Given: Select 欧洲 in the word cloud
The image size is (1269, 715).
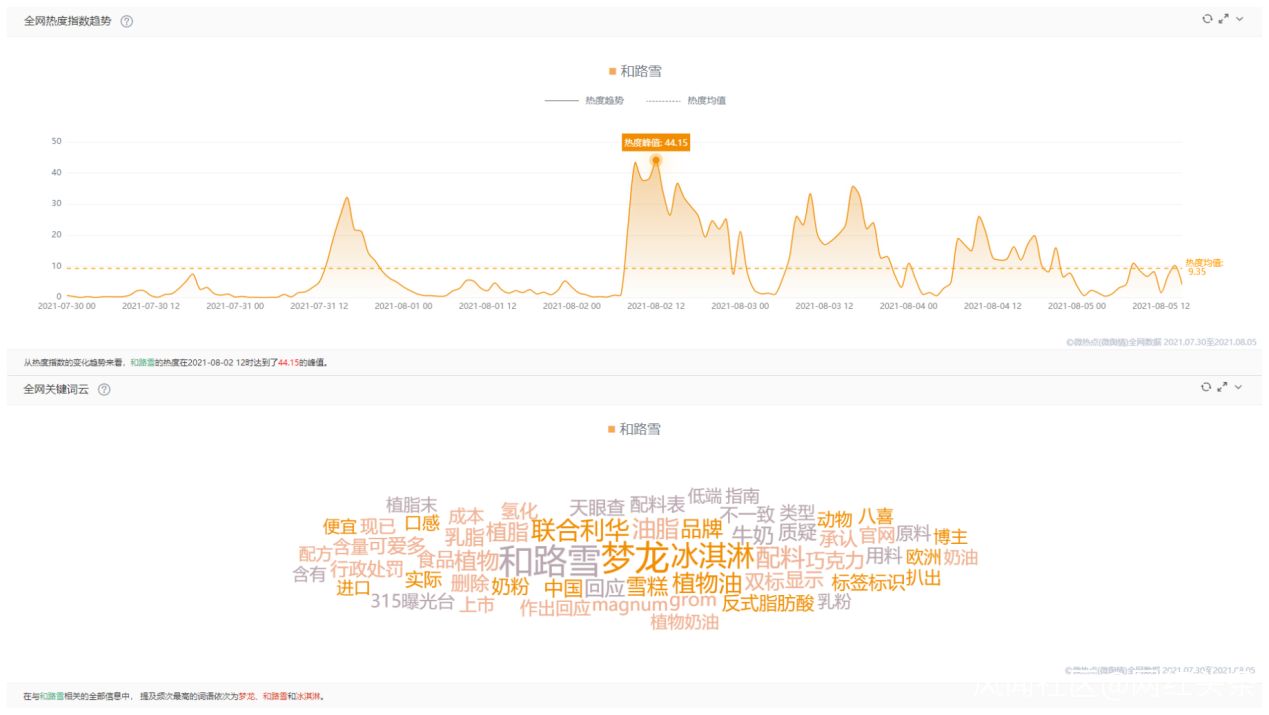Looking at the screenshot, I should pyautogui.click(x=924, y=557).
